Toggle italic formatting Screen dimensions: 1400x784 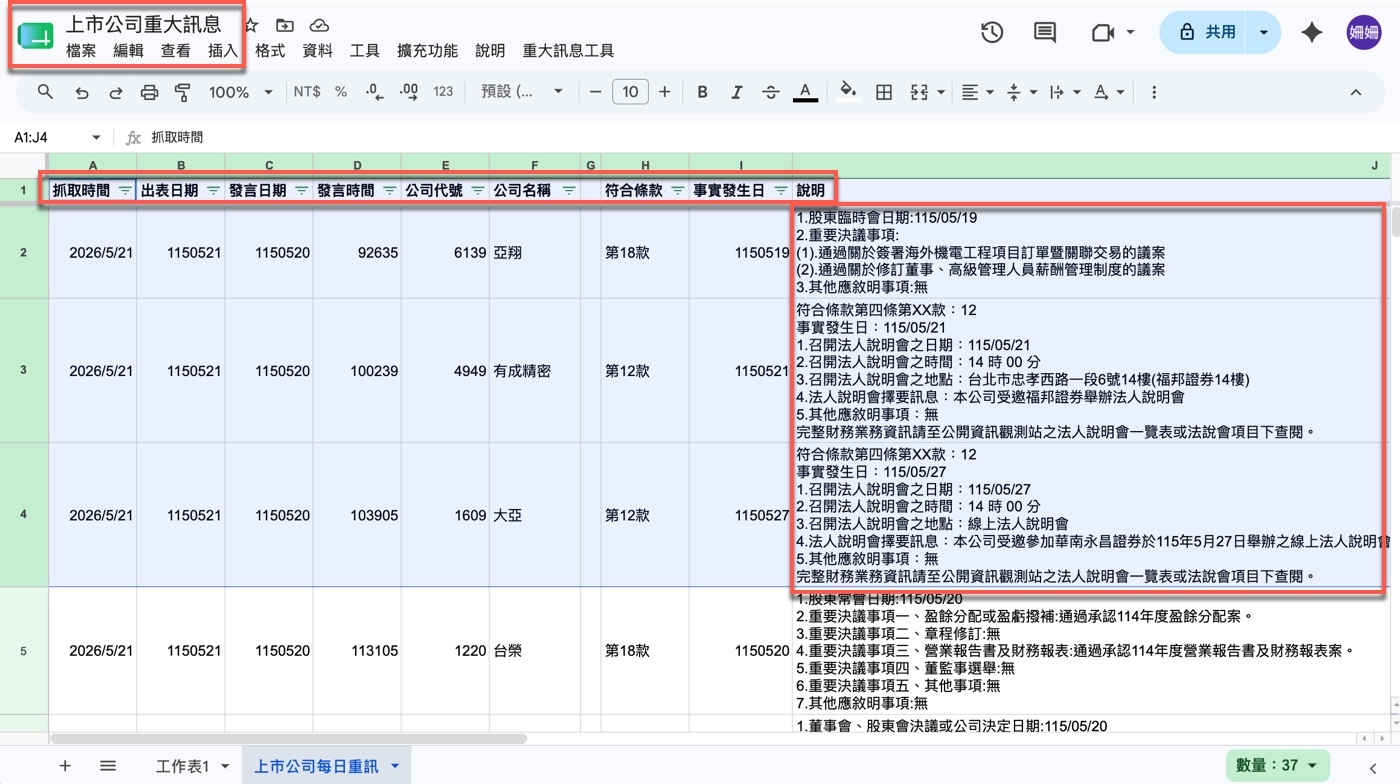[736, 92]
